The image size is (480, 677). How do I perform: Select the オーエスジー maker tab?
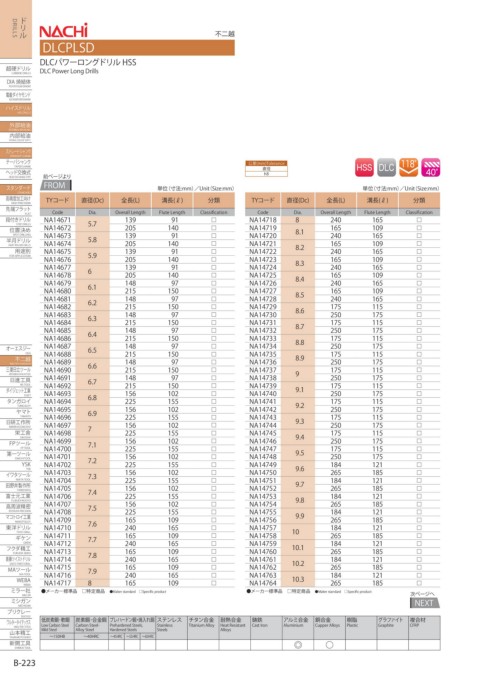pyautogui.click(x=16, y=350)
